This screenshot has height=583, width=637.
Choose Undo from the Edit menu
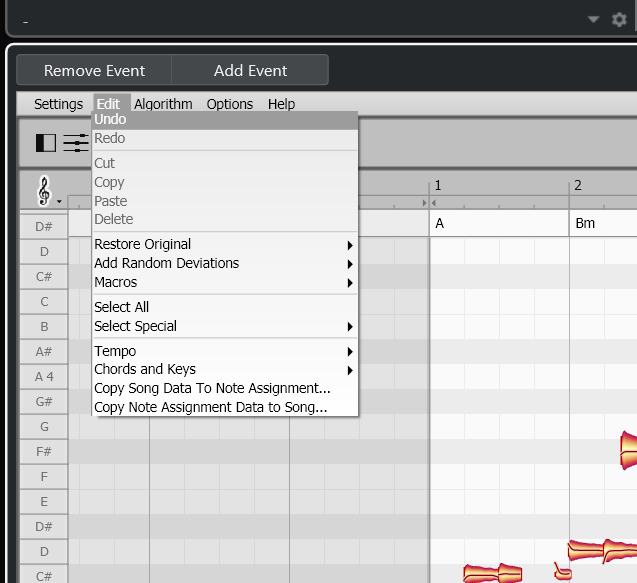pyautogui.click(x=110, y=120)
